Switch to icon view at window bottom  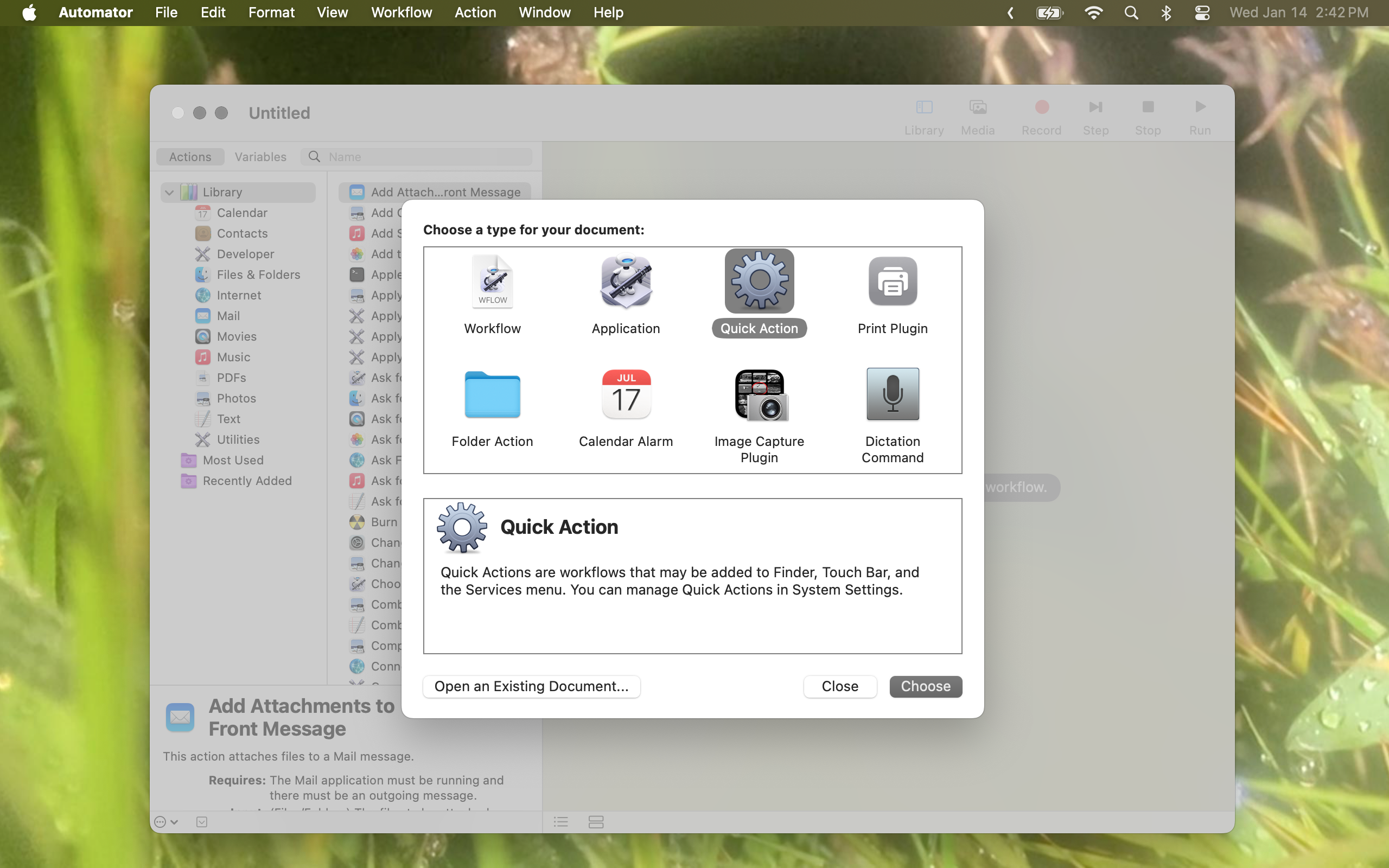(596, 821)
